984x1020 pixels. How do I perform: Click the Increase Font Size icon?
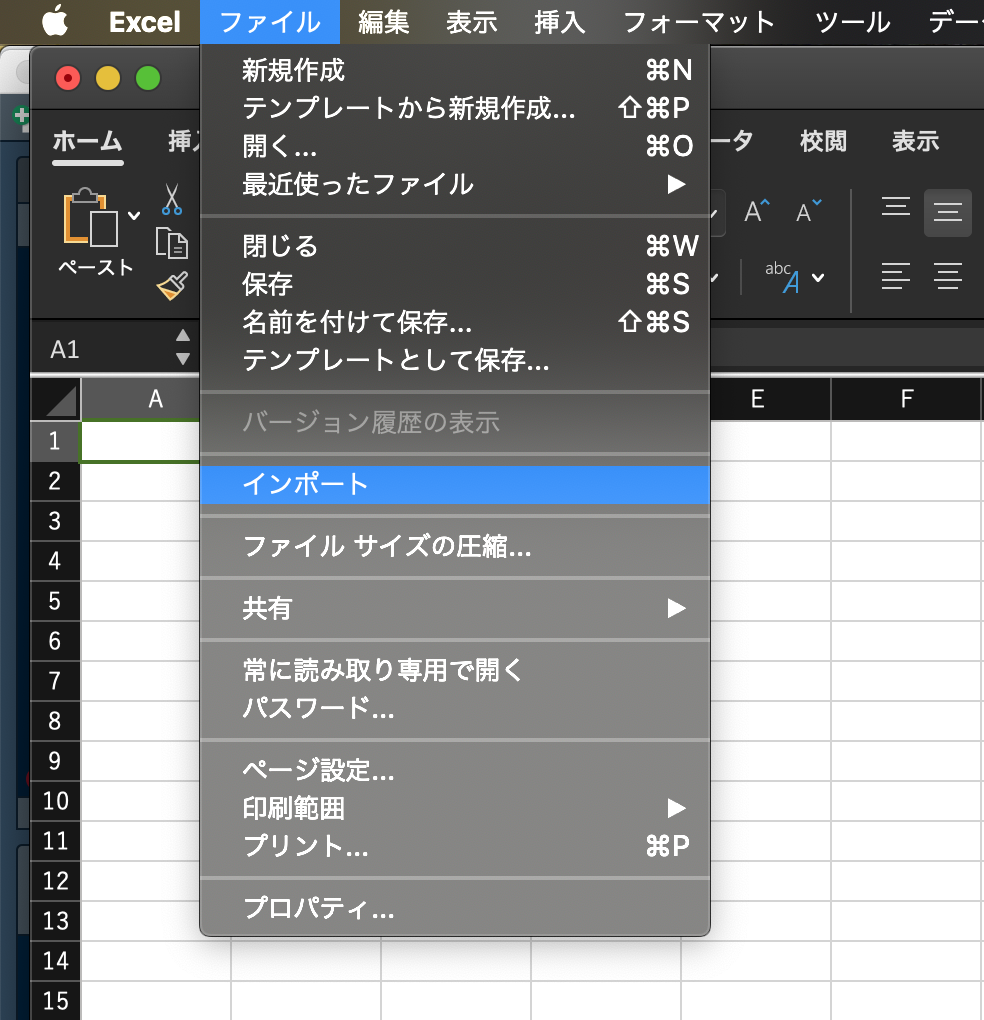[754, 211]
